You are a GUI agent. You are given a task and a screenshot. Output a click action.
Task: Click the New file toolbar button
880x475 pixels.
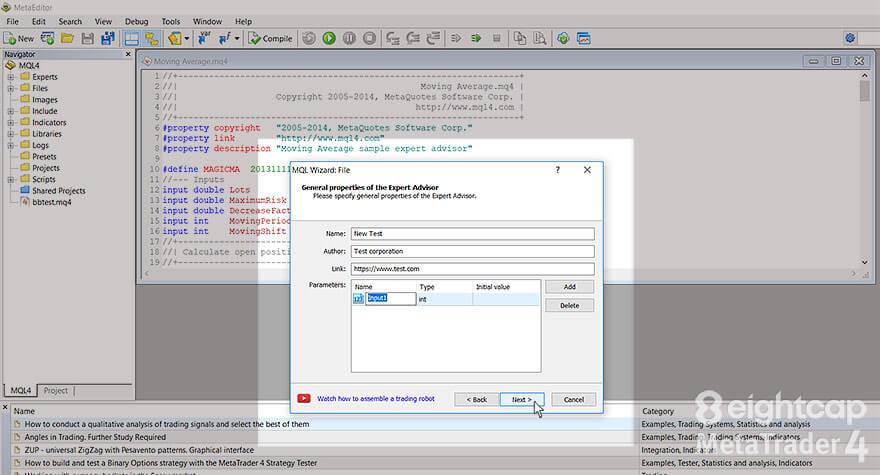19,39
